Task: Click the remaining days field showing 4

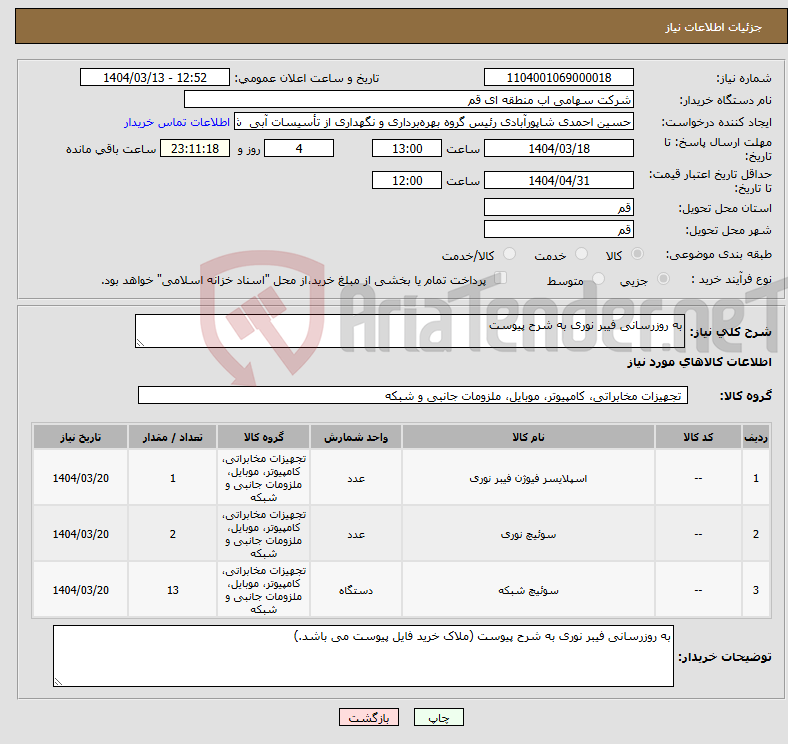Action: tap(299, 149)
